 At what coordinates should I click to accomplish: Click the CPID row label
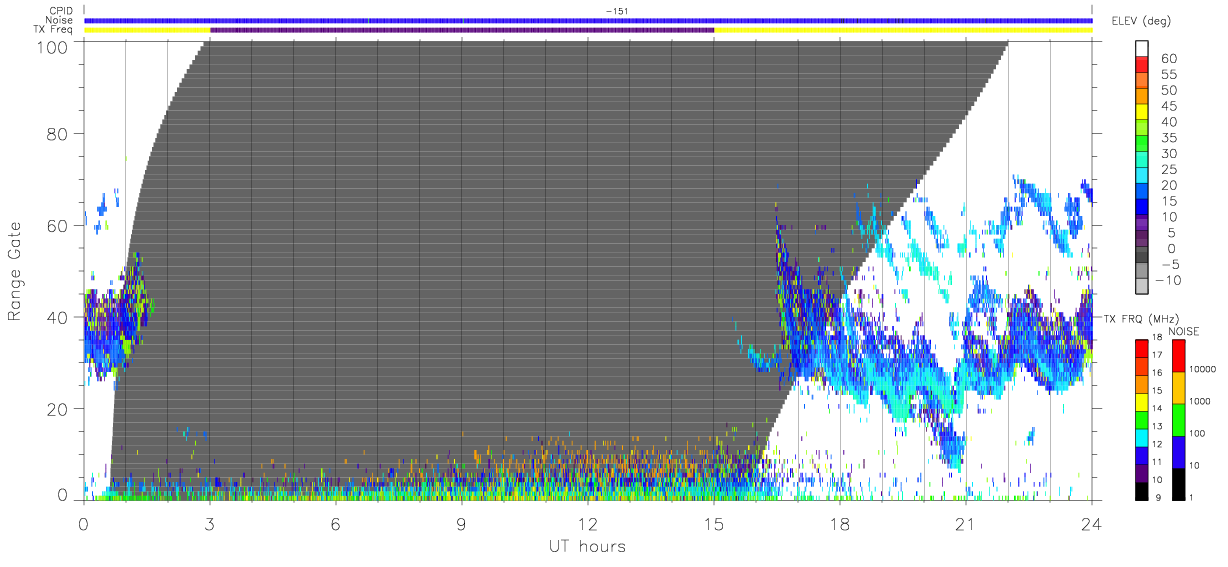click(x=62, y=11)
